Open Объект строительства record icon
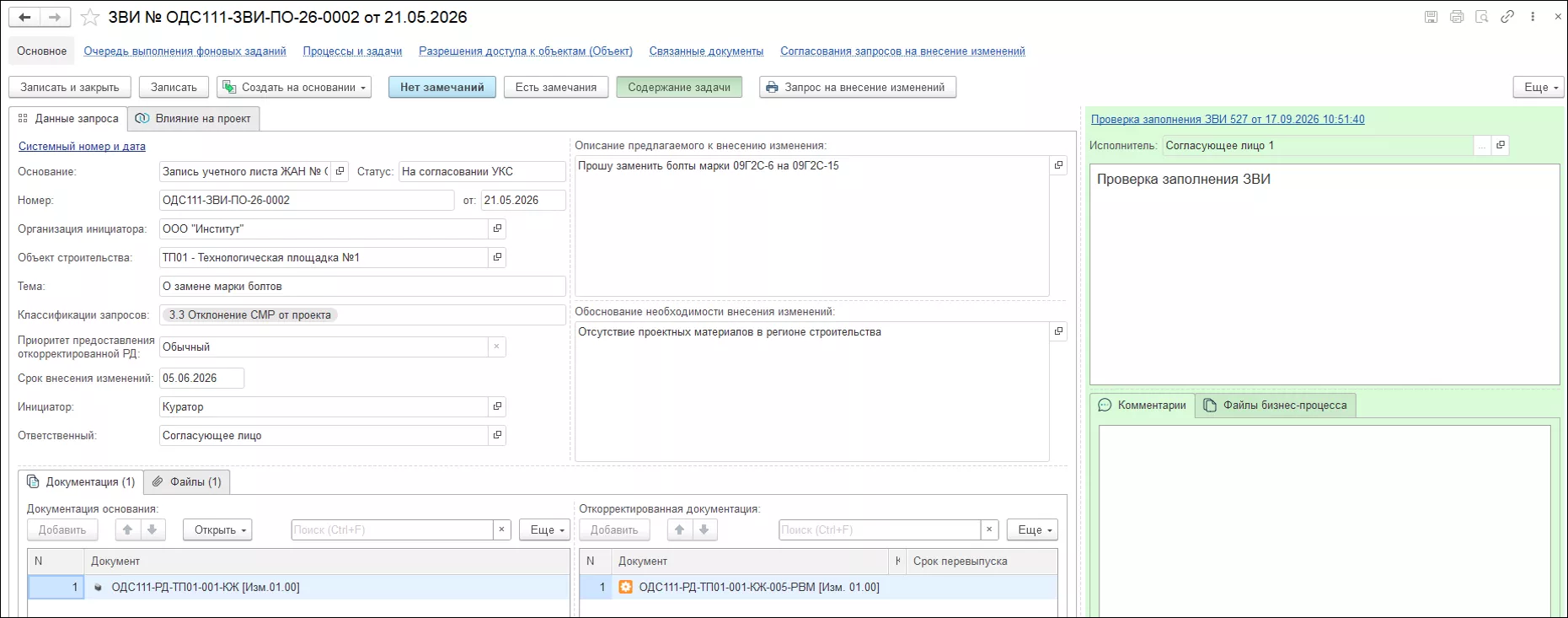This screenshot has width=1568, height=618. pos(497,257)
